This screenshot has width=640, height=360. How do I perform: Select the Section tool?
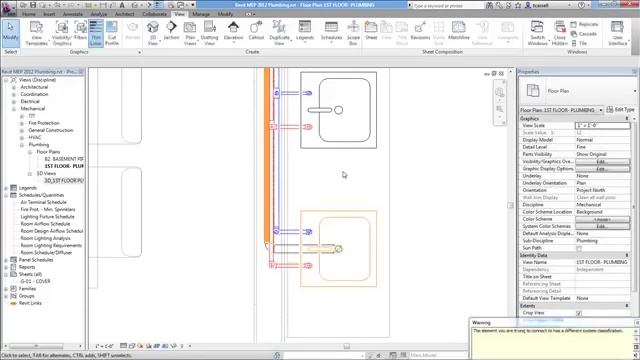click(x=171, y=32)
